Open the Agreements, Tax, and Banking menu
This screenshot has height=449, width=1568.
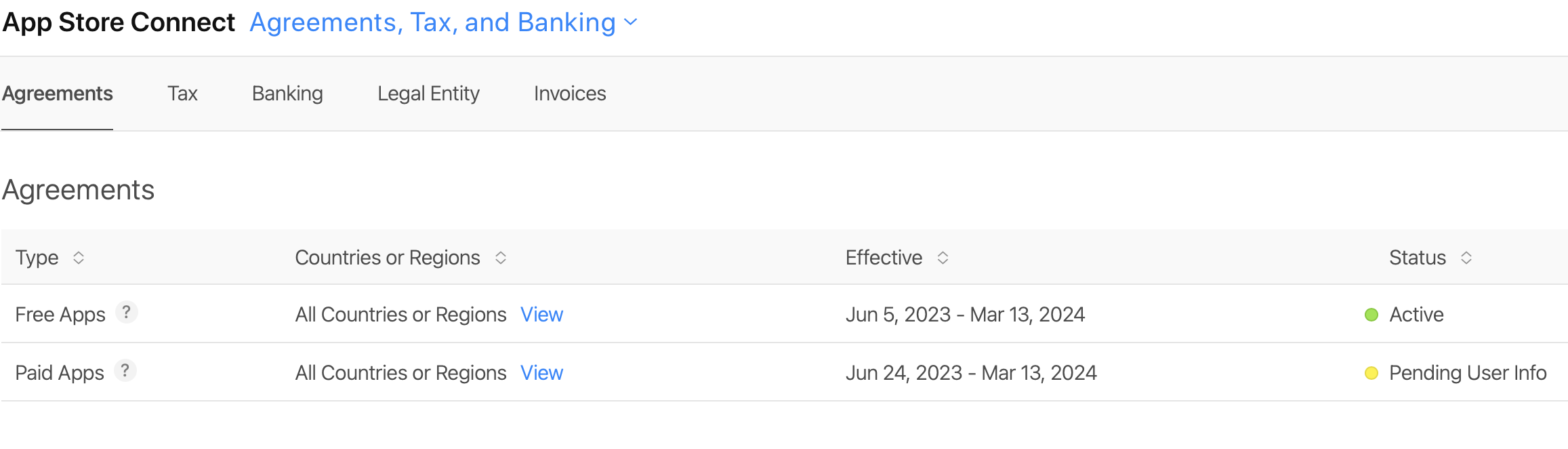coord(432,22)
